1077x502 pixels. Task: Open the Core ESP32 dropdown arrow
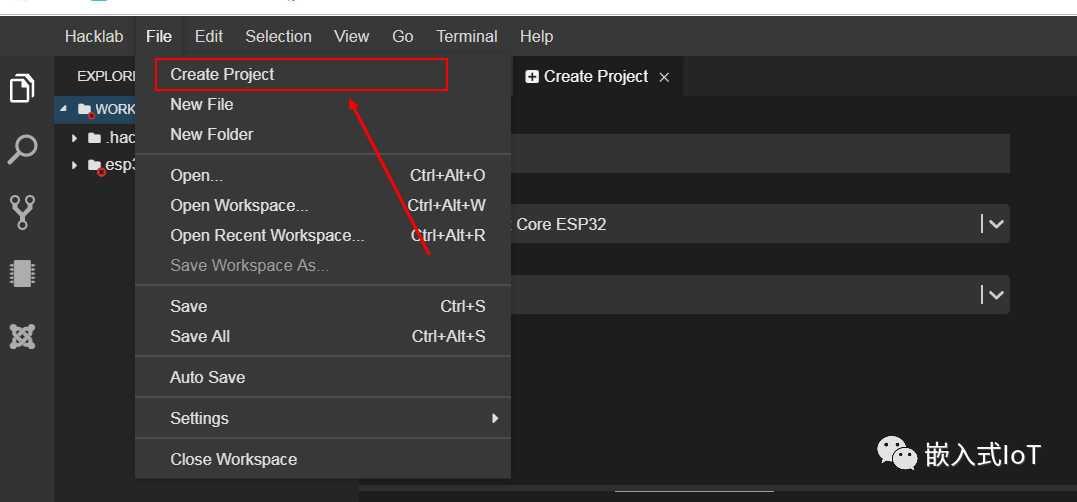(x=995, y=224)
